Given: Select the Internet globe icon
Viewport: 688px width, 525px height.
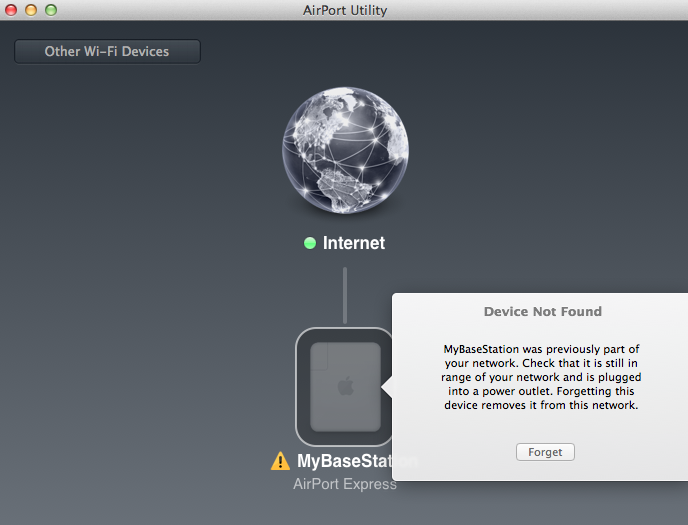Looking at the screenshot, I should tap(345, 150).
